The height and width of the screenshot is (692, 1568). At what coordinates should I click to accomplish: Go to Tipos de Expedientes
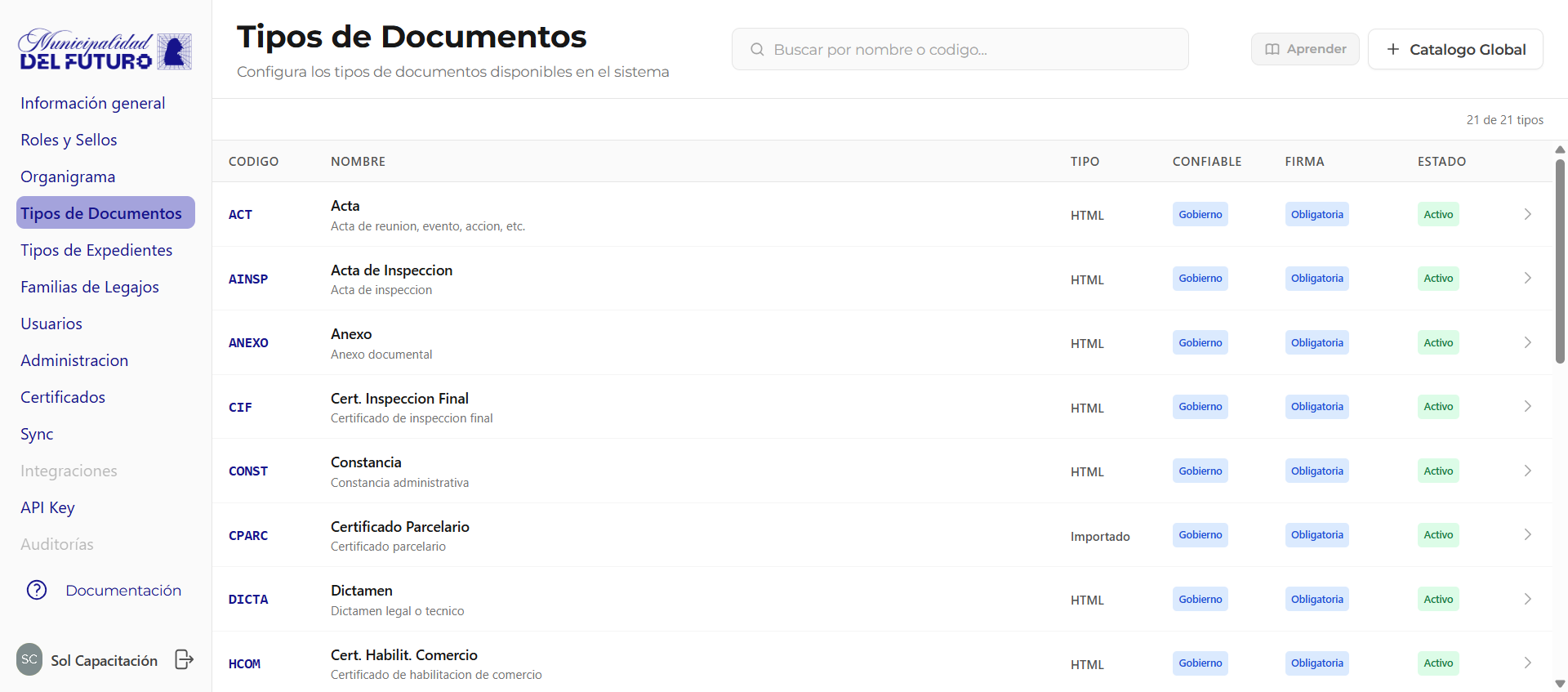(96, 250)
